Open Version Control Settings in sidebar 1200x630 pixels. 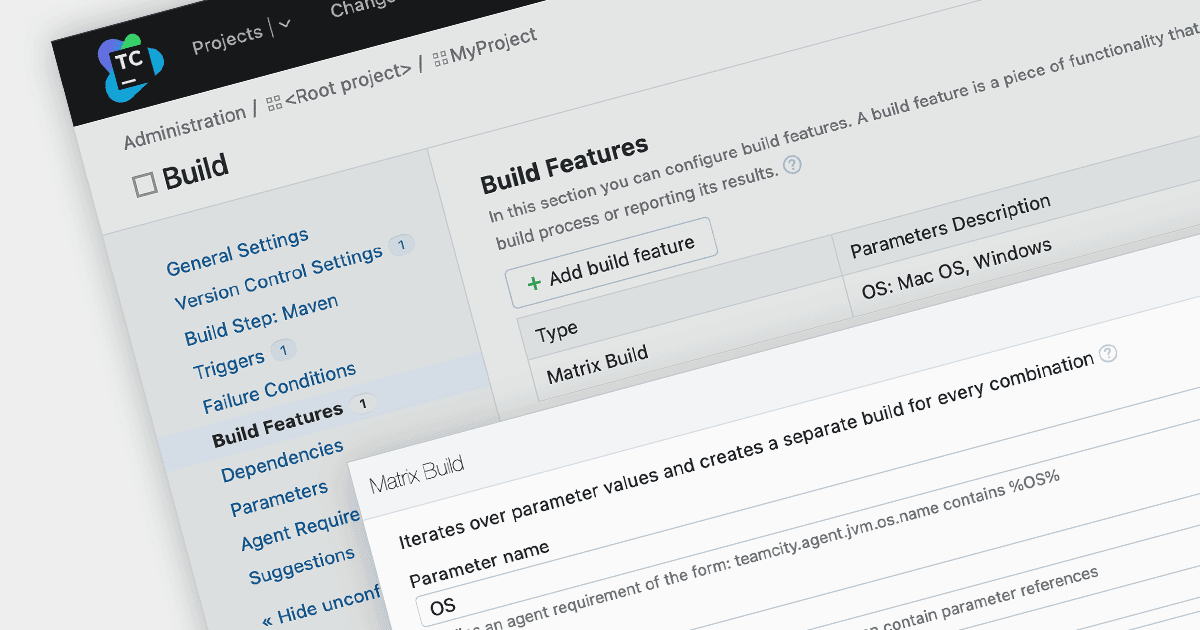[x=279, y=277]
